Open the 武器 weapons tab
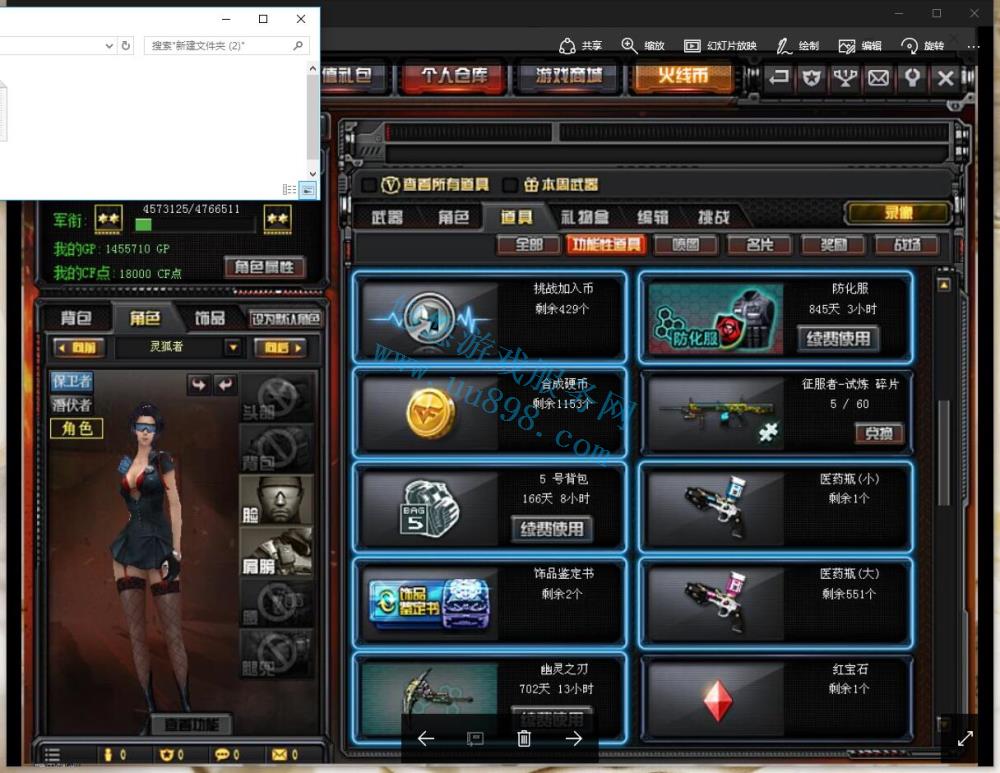The image size is (1000, 773). click(x=387, y=217)
